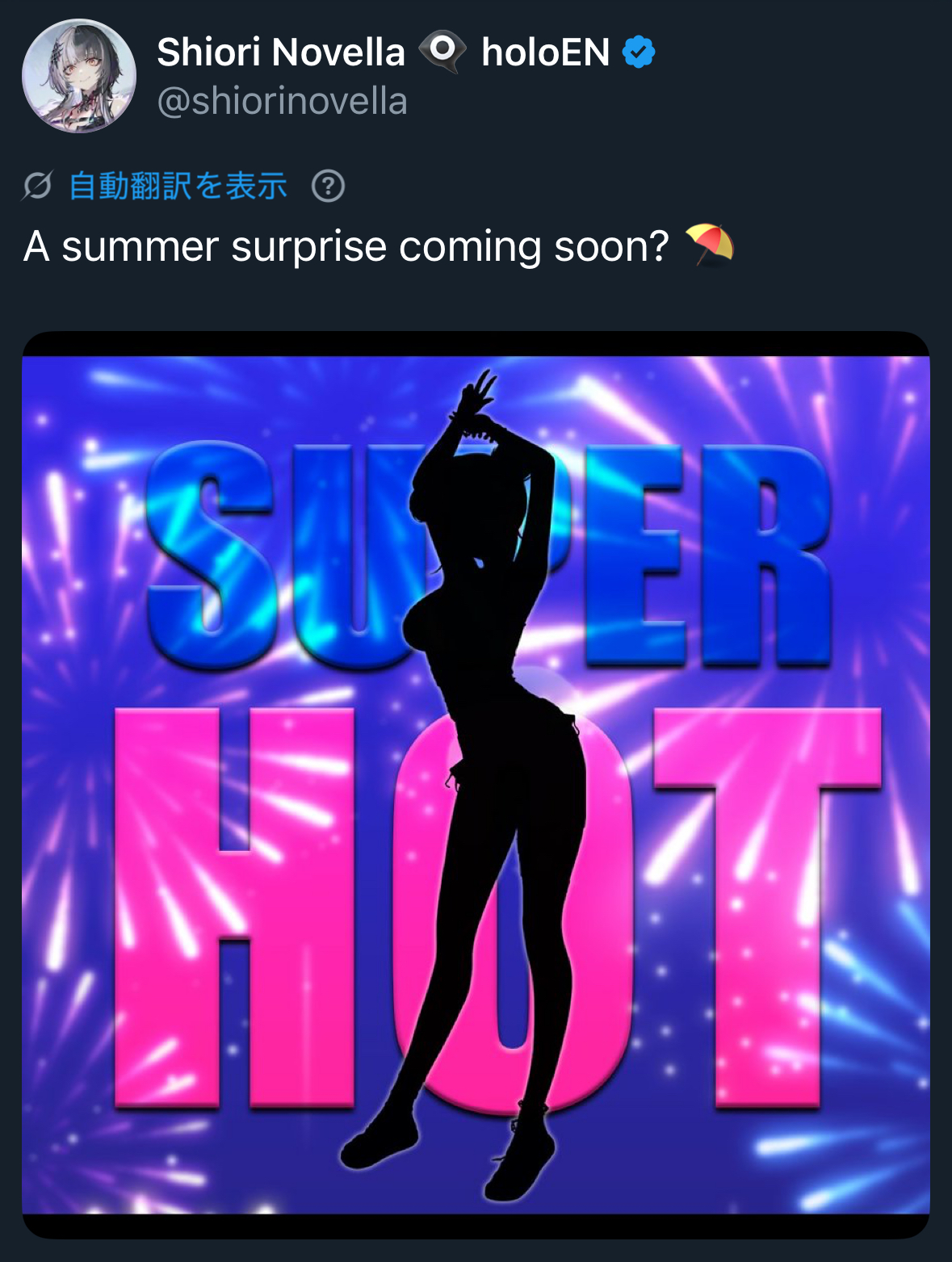952x1262 pixels.
Task: Click the pink letter H of HOT
Action: pos(235,907)
